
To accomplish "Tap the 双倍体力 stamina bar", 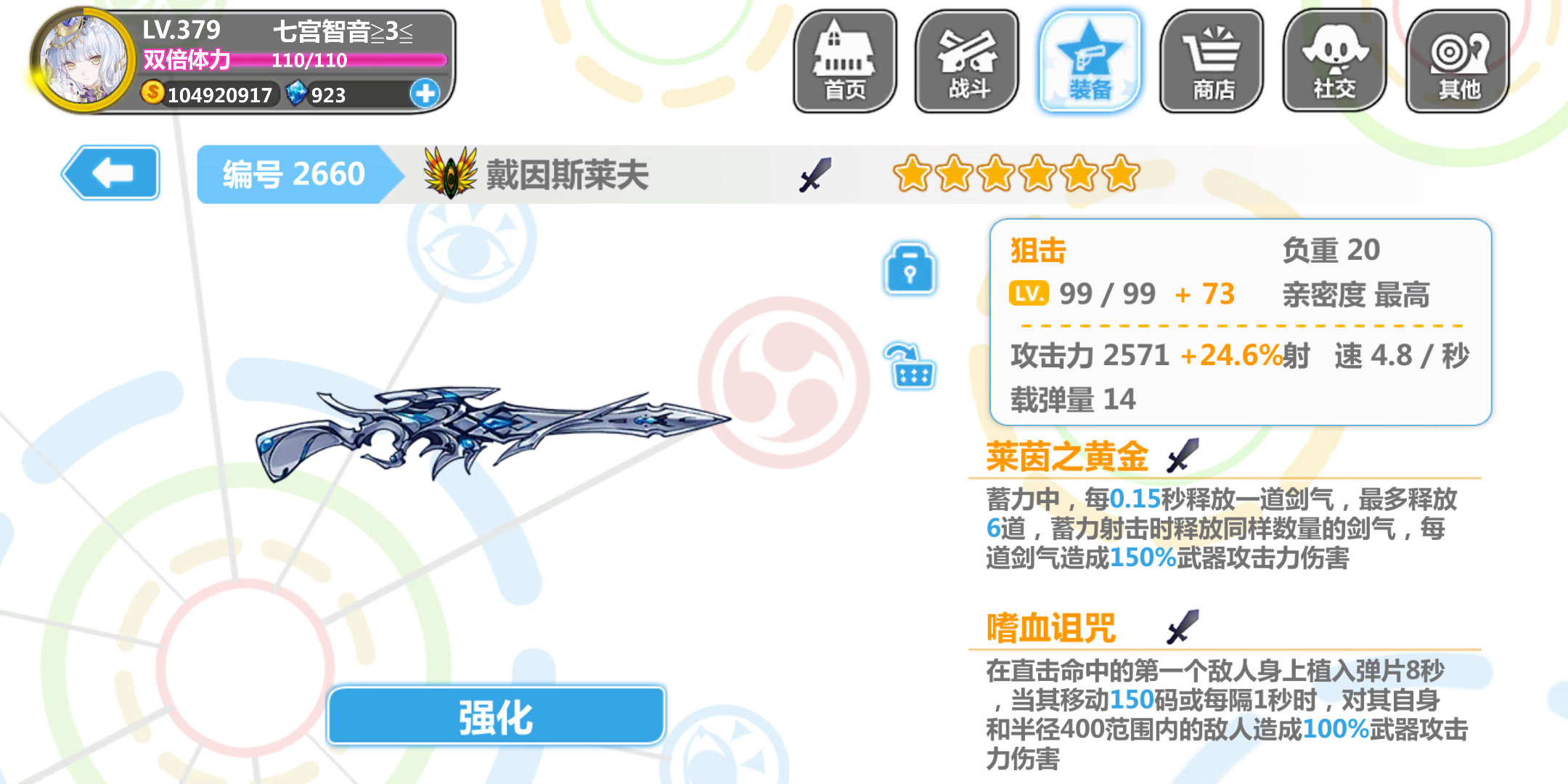I will pos(294,60).
